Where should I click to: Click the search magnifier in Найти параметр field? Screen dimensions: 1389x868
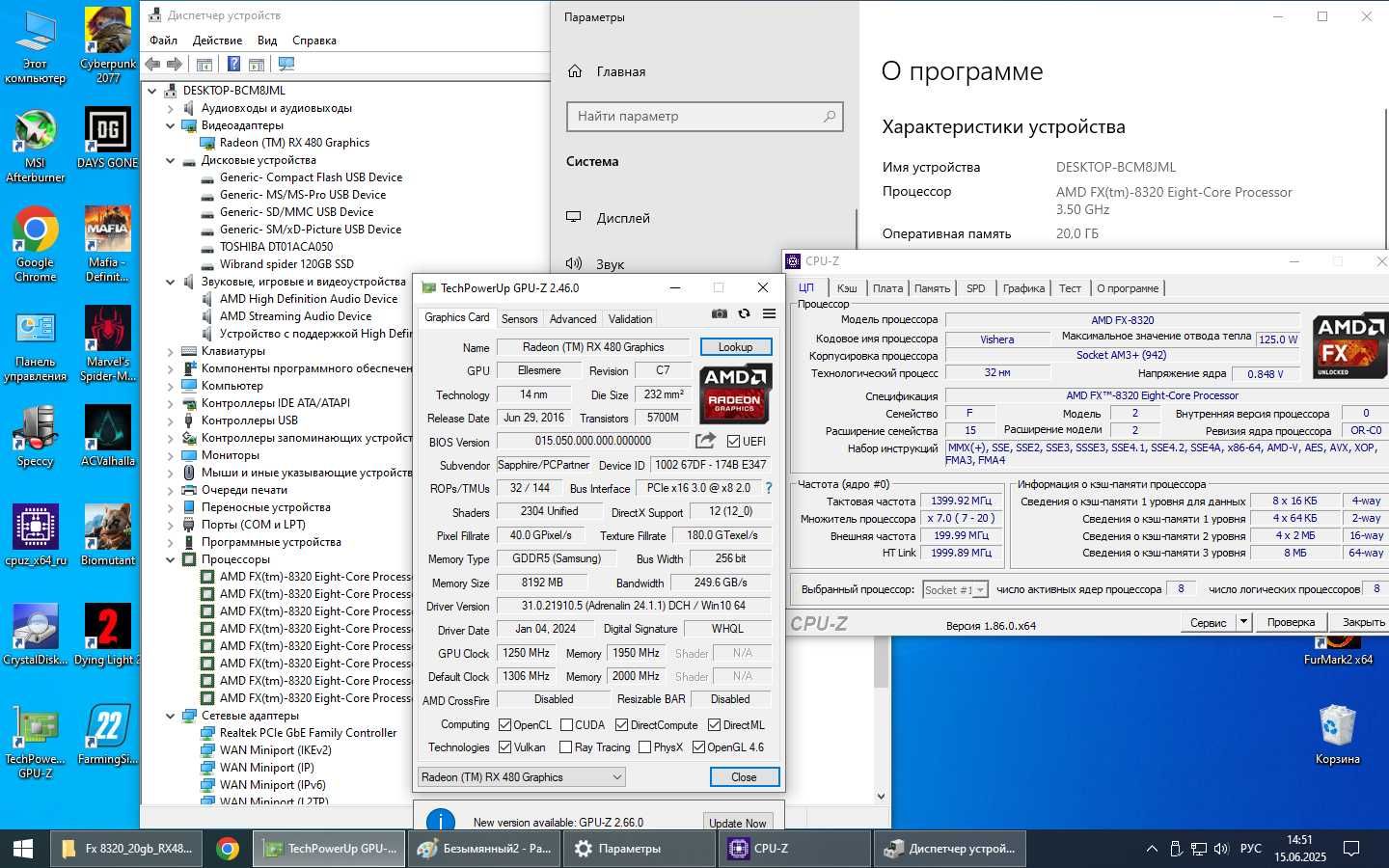click(x=829, y=117)
